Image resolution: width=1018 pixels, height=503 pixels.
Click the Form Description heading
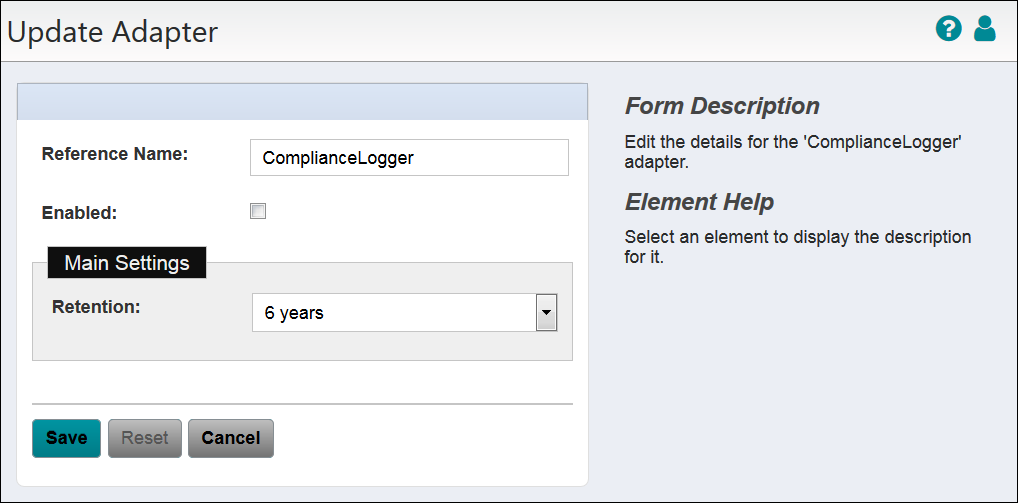(x=722, y=106)
